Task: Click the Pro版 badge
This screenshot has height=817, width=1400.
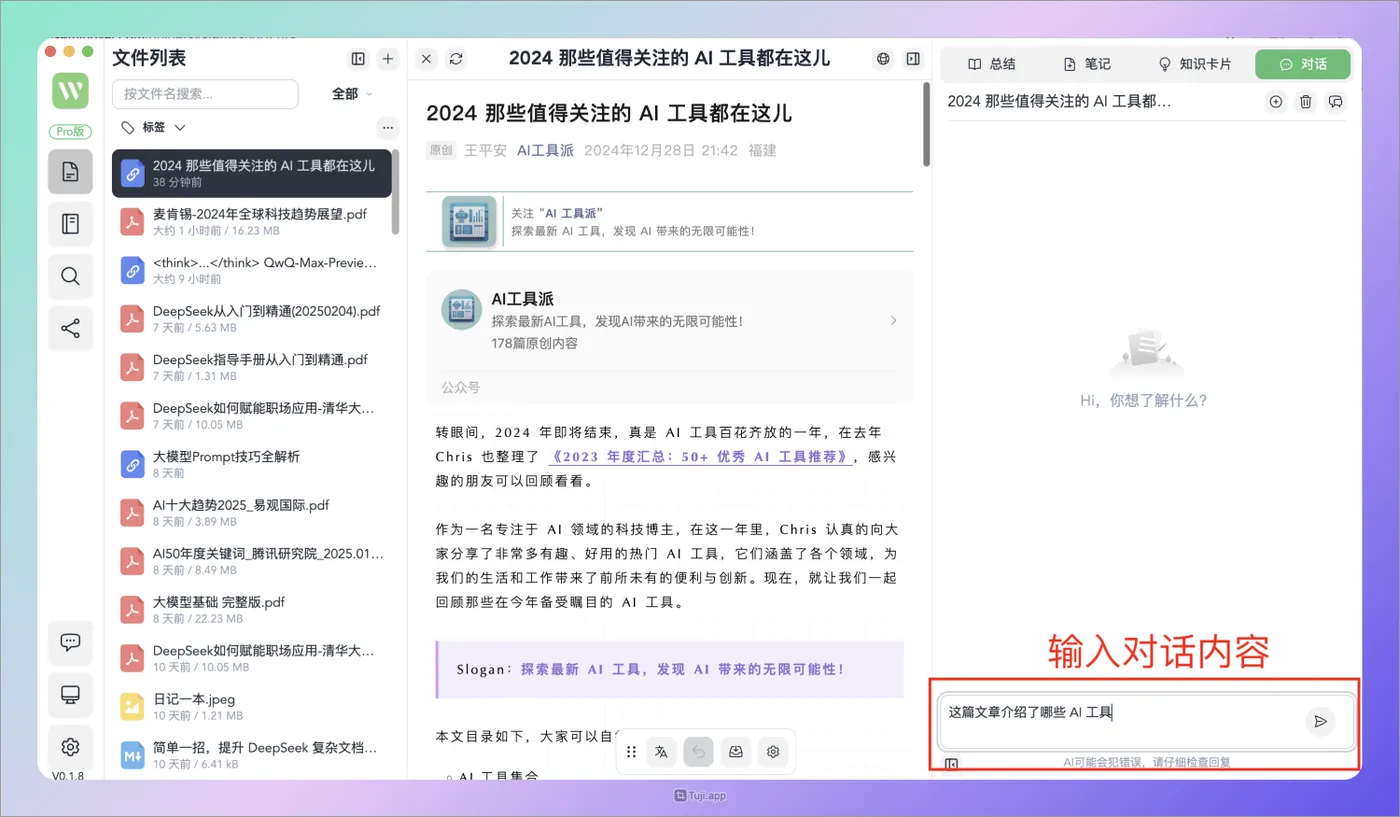Action: click(70, 131)
